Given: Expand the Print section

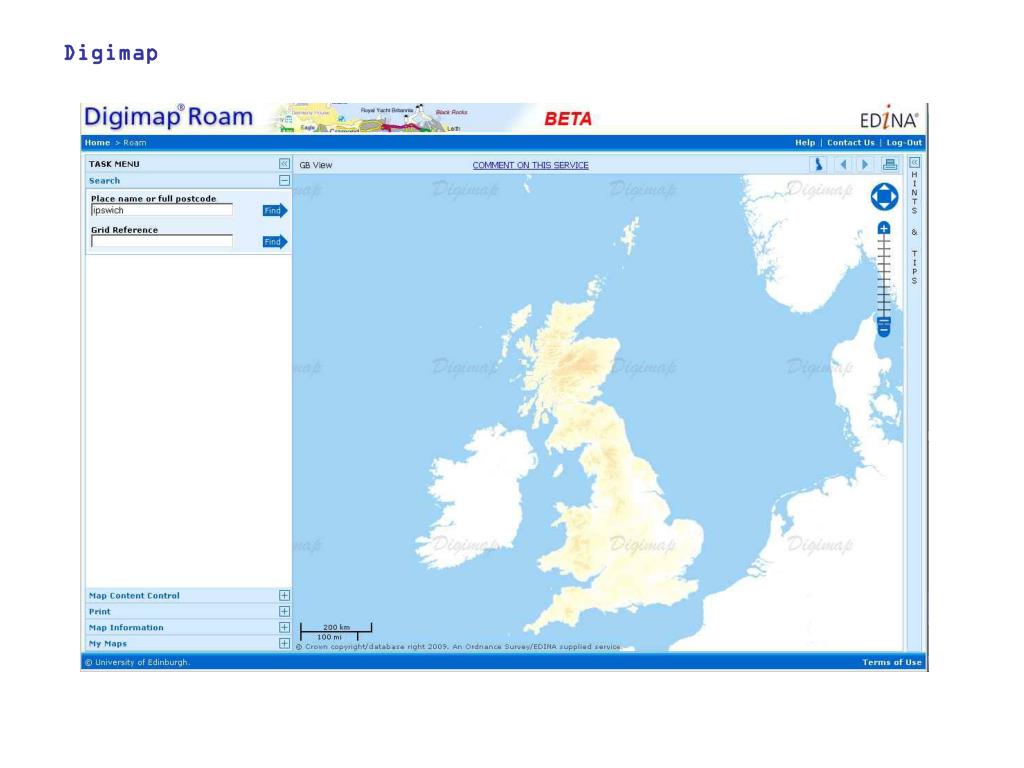Looking at the screenshot, I should click(284, 611).
